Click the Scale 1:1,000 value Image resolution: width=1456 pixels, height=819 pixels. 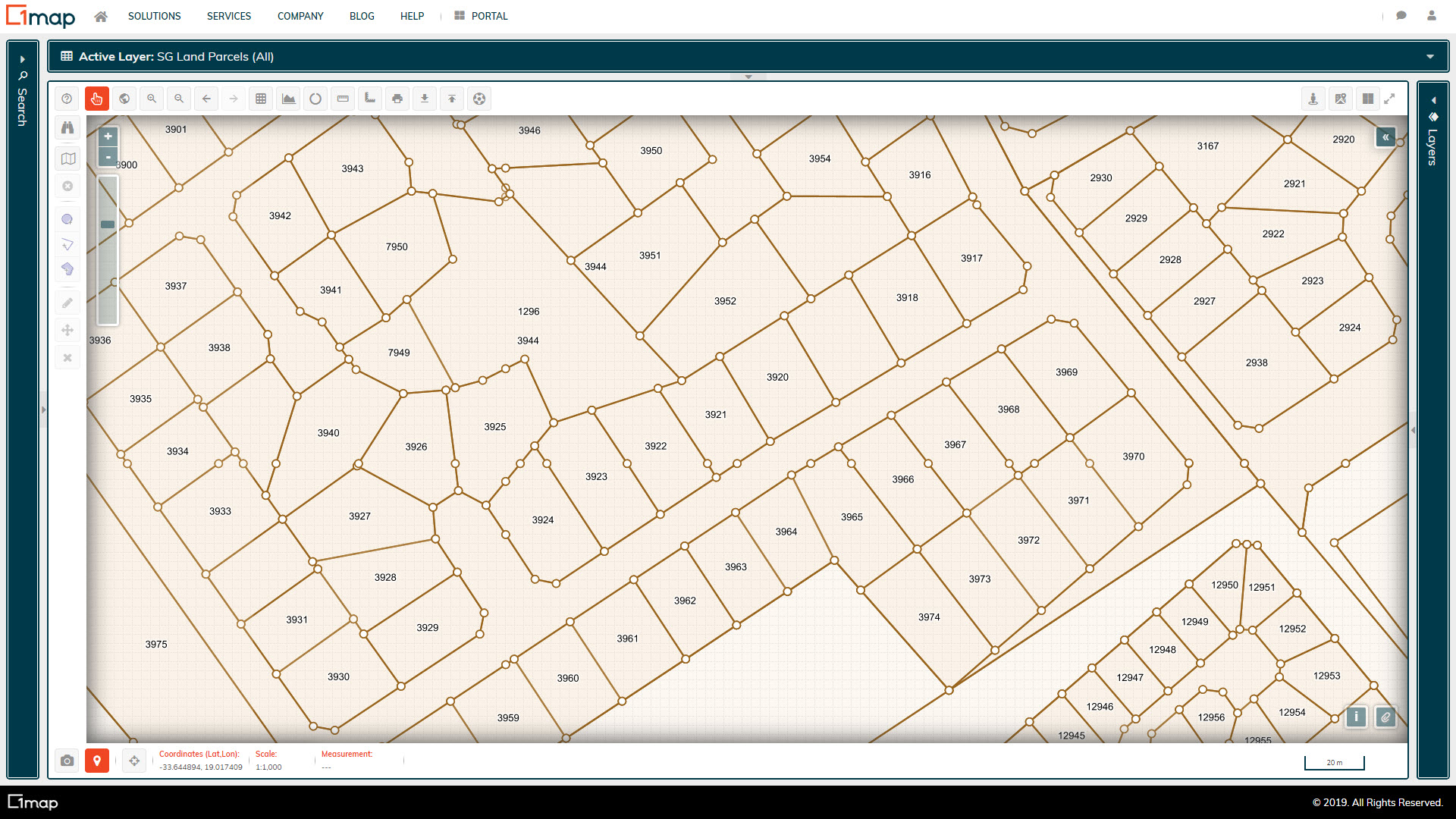[268, 767]
